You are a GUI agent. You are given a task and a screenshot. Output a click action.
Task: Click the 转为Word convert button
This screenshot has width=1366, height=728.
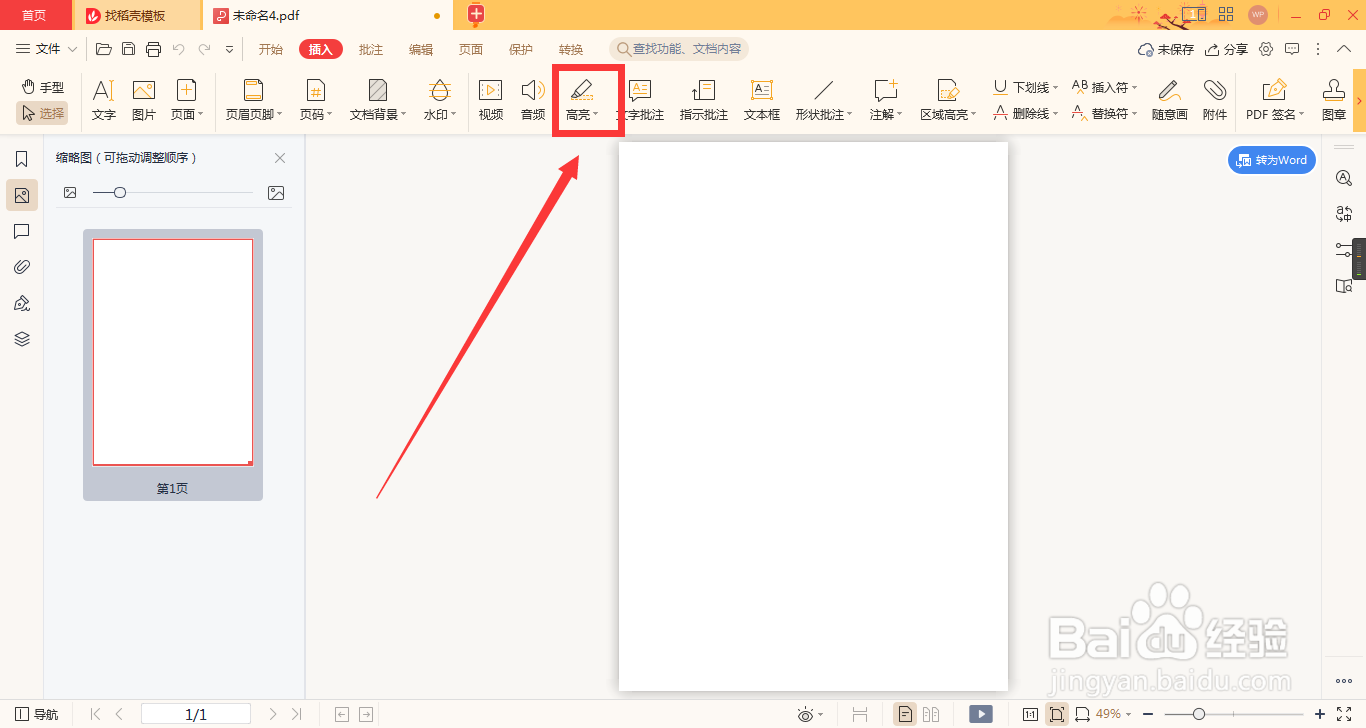click(x=1272, y=160)
